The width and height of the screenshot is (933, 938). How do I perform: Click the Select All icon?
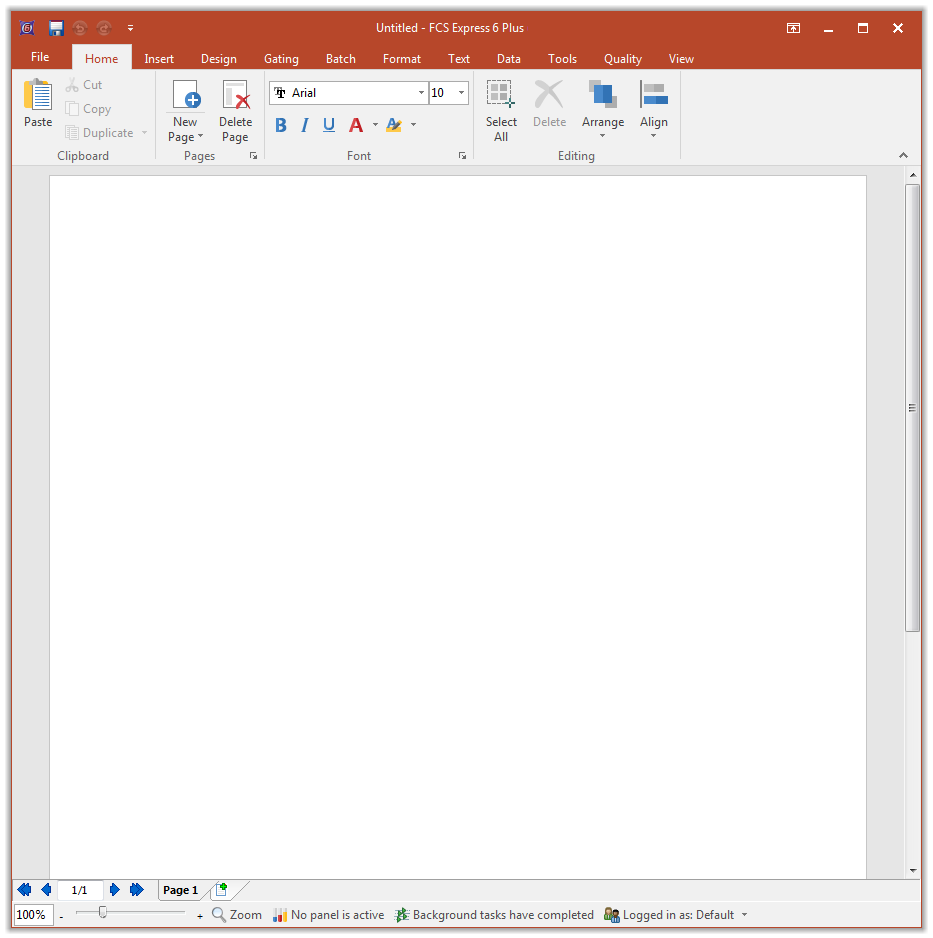coord(501,96)
